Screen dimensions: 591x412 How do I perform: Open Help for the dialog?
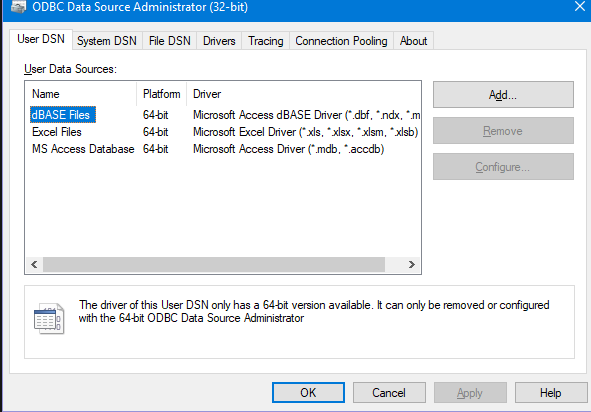(x=551, y=393)
